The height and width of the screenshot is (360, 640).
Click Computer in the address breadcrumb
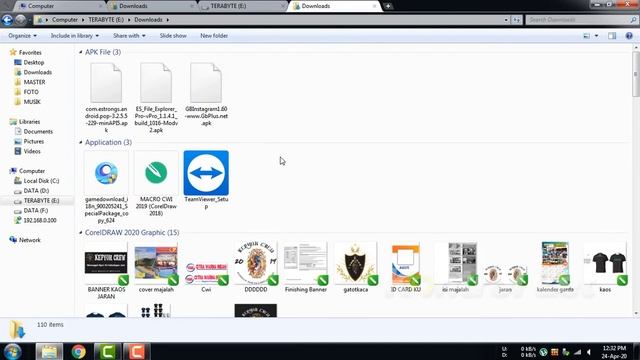(64, 20)
